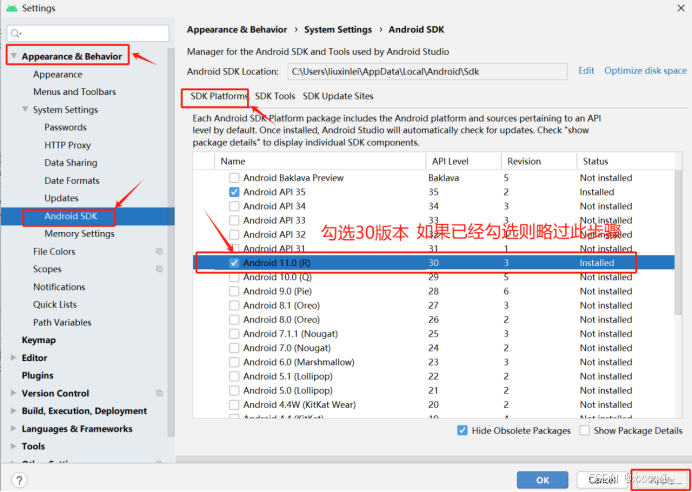The height and width of the screenshot is (492, 692).
Task: Tick the Android 6.0 (Marshmallow) checkbox
Action: [x=234, y=362]
